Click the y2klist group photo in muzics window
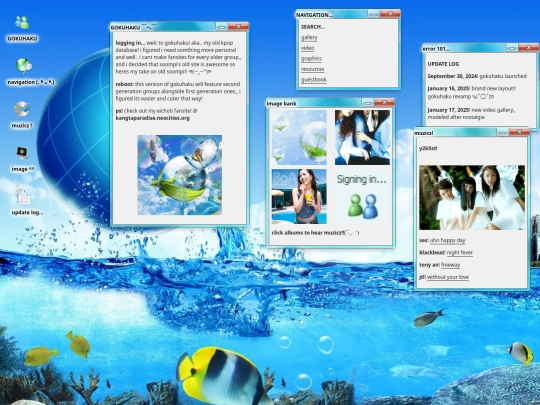 click(x=472, y=197)
